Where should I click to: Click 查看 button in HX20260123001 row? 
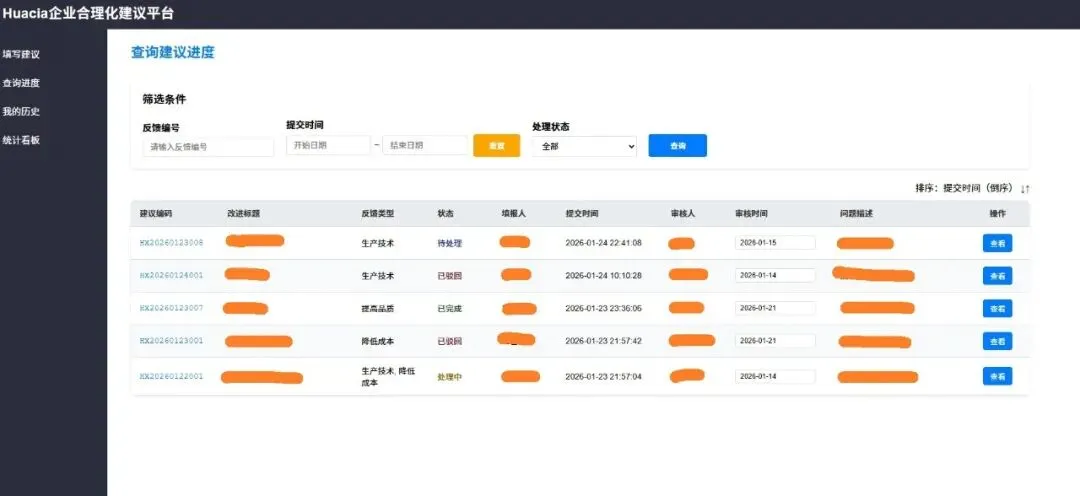pos(997,341)
